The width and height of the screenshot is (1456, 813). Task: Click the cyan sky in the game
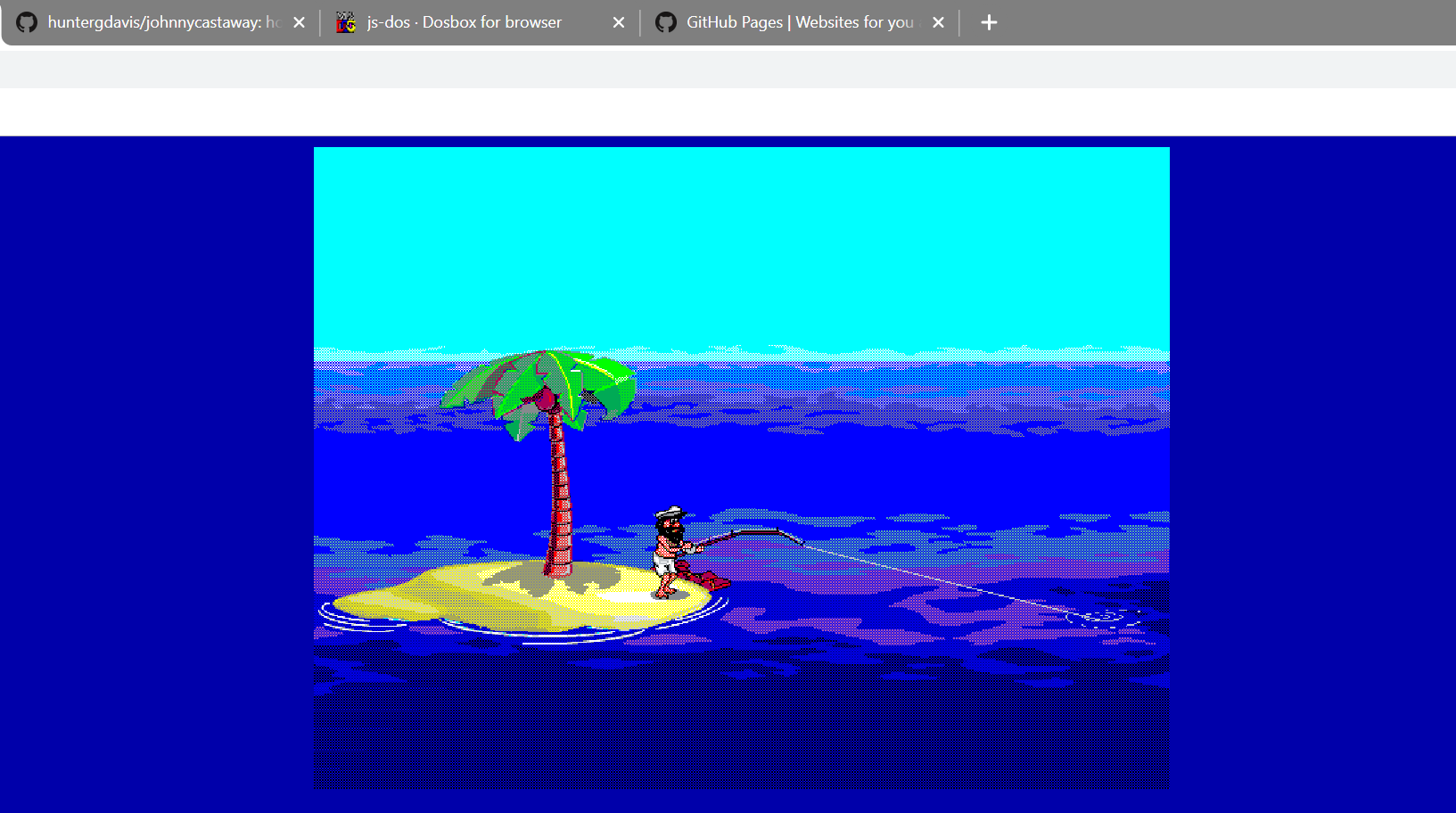[x=740, y=250]
